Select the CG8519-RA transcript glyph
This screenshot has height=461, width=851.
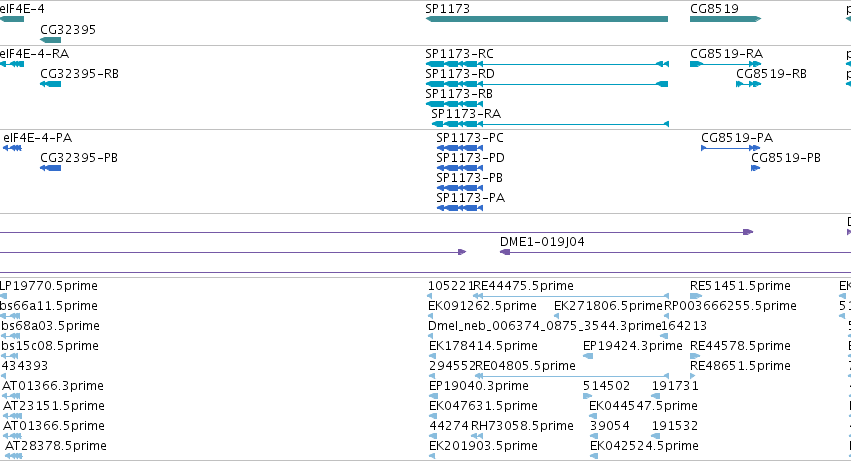click(x=726, y=64)
